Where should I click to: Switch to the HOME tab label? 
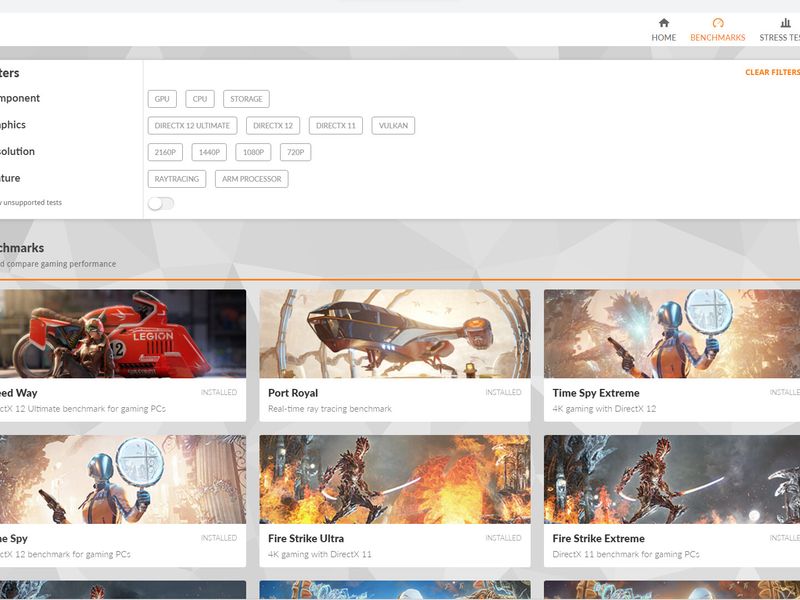(x=664, y=38)
